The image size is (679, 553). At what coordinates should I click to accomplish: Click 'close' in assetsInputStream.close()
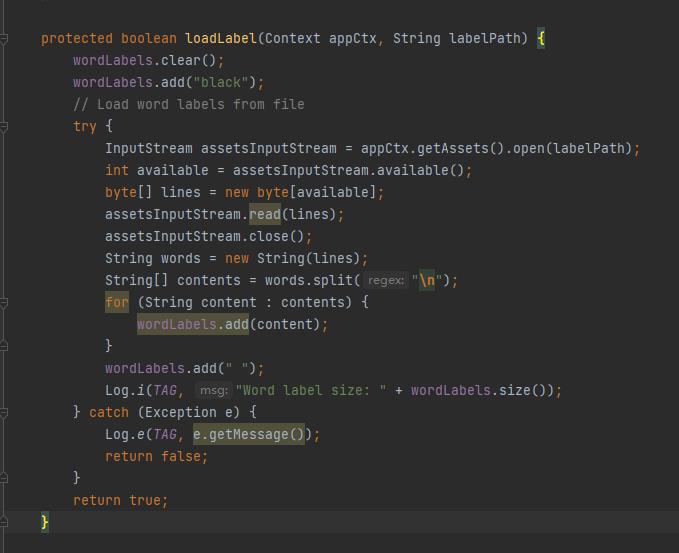[x=269, y=236]
